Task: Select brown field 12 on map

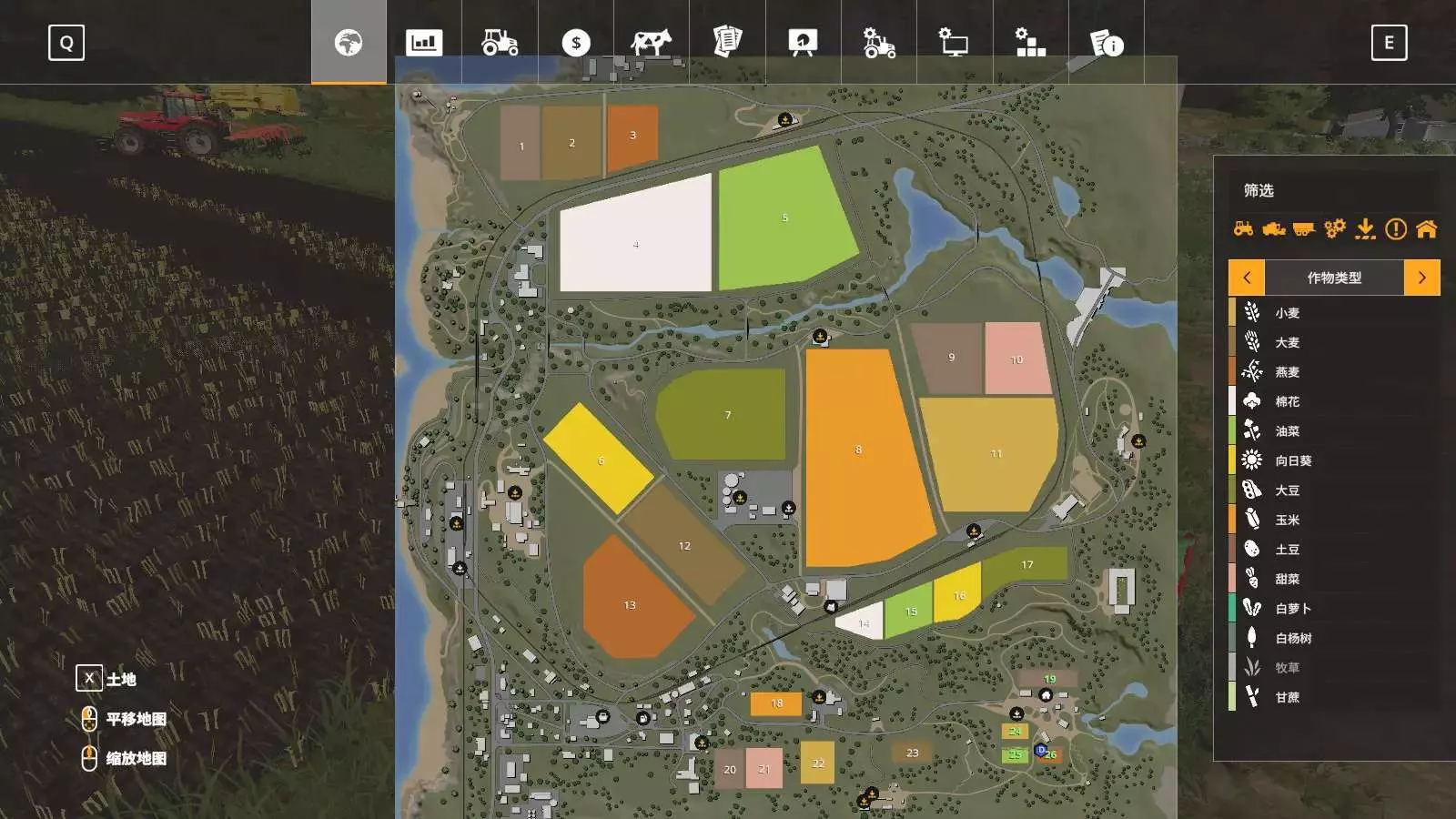Action: pos(684,544)
